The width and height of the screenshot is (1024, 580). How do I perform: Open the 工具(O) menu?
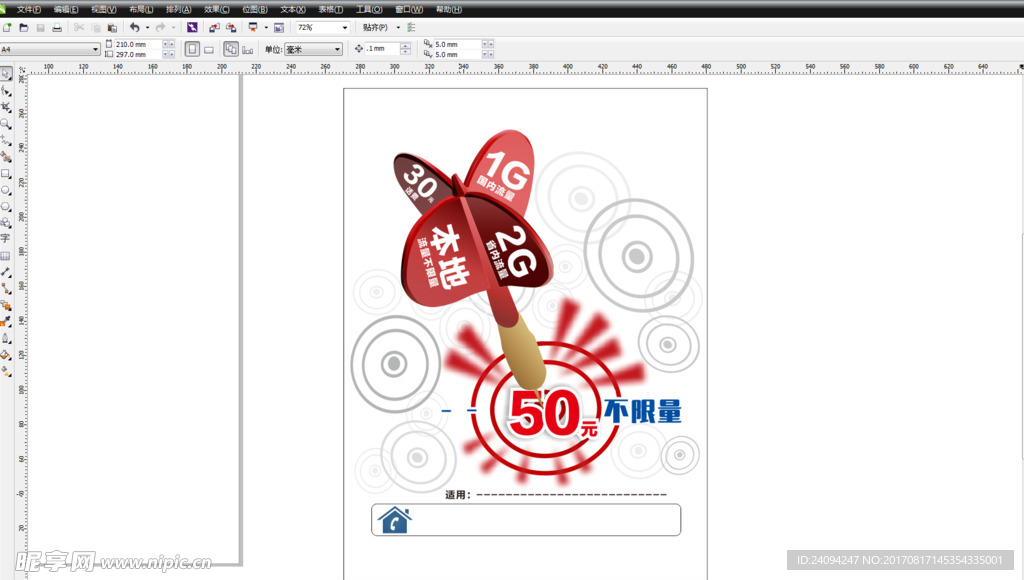(369, 9)
